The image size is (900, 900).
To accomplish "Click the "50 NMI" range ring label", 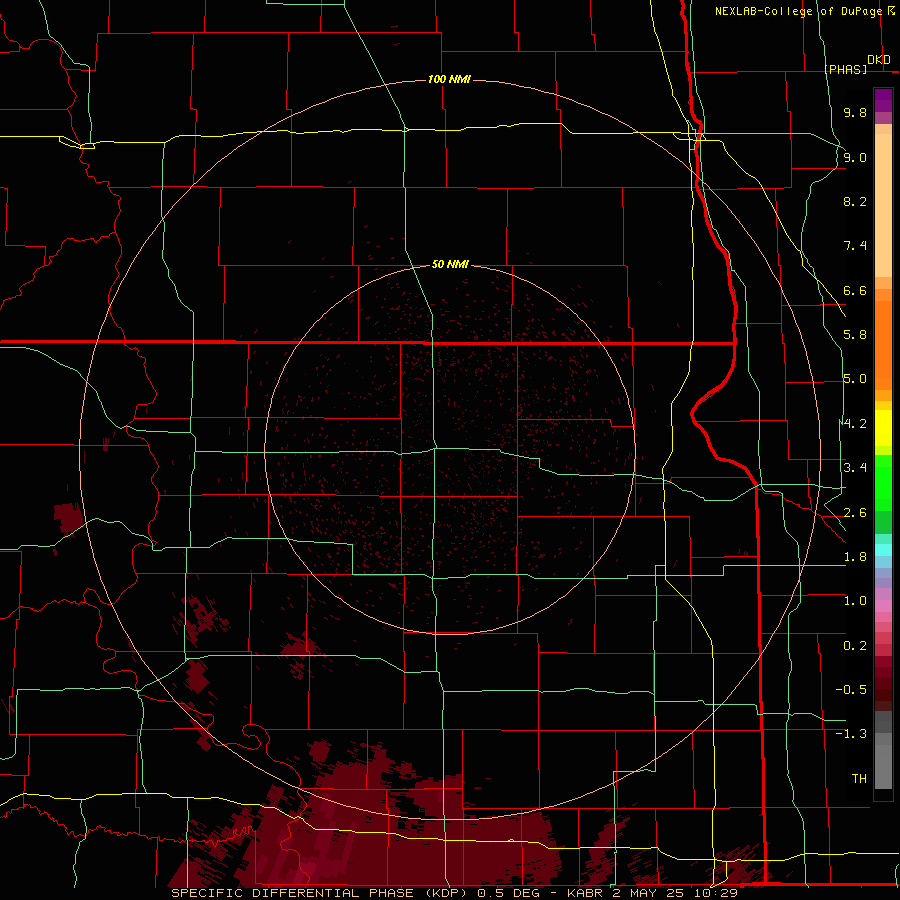I will click(450, 265).
